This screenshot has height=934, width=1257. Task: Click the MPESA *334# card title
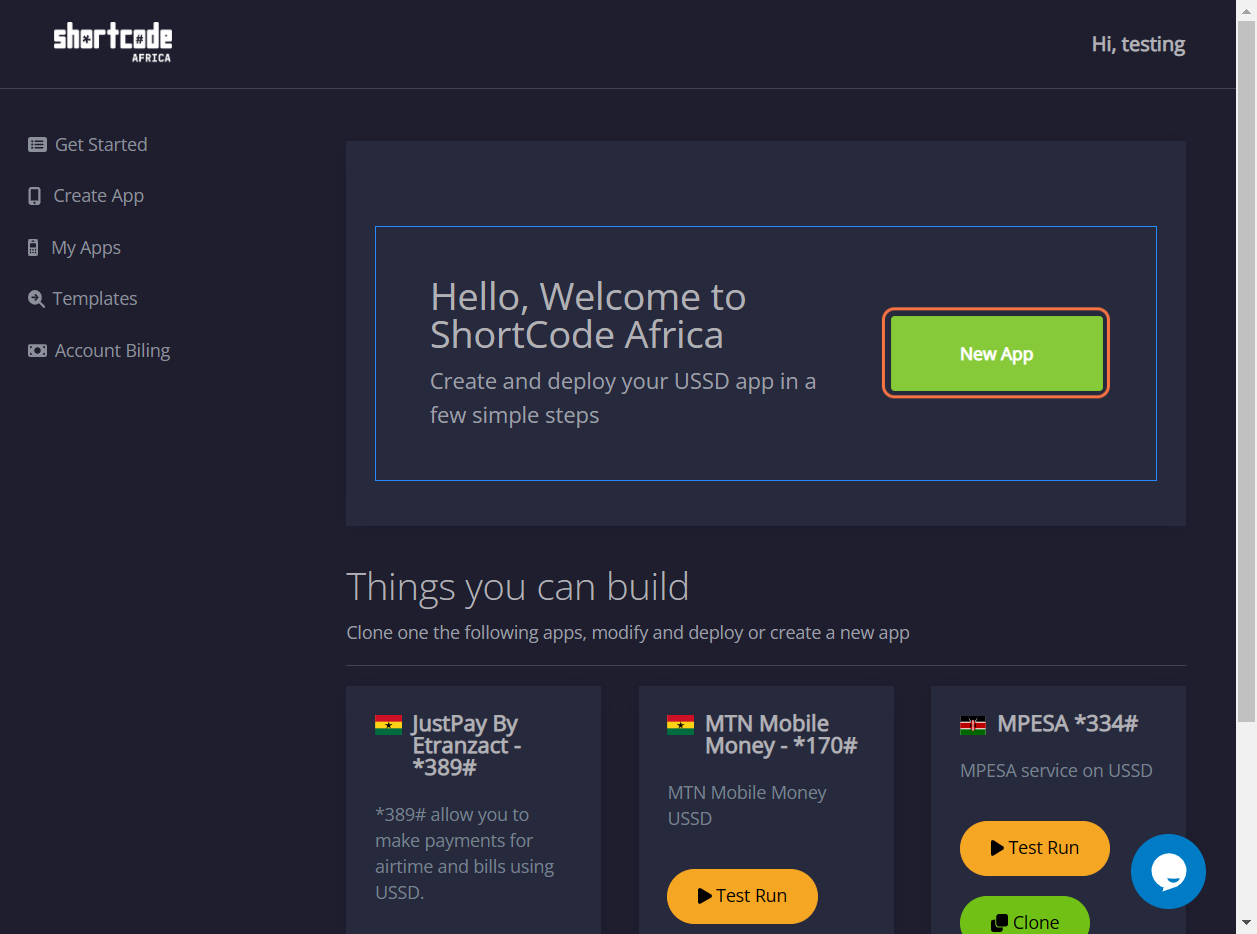tap(1067, 723)
